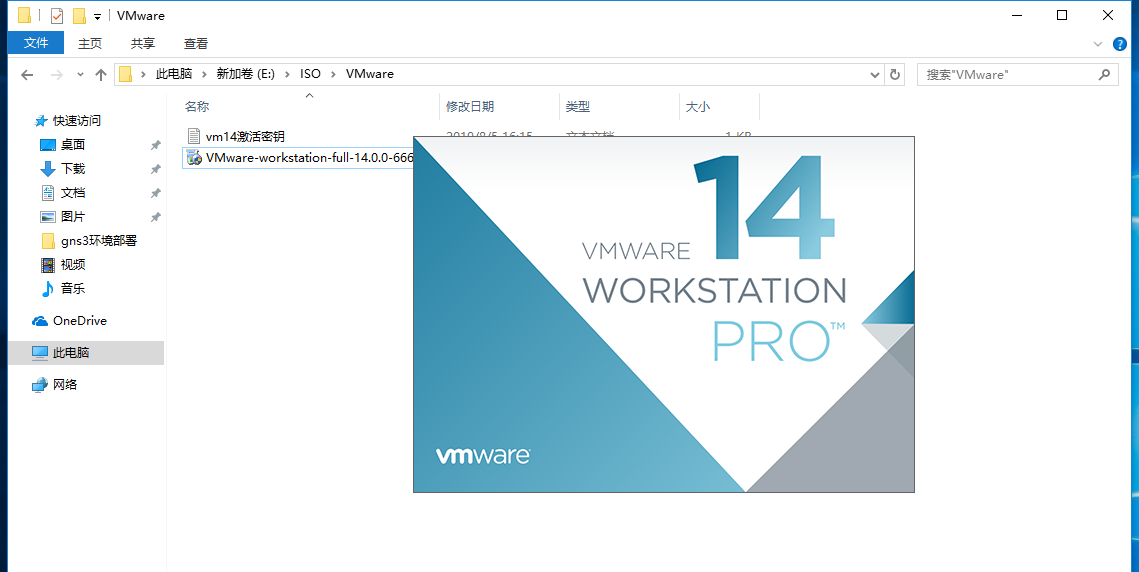Open gns3环境部署 folder in navigation pane

(x=99, y=241)
